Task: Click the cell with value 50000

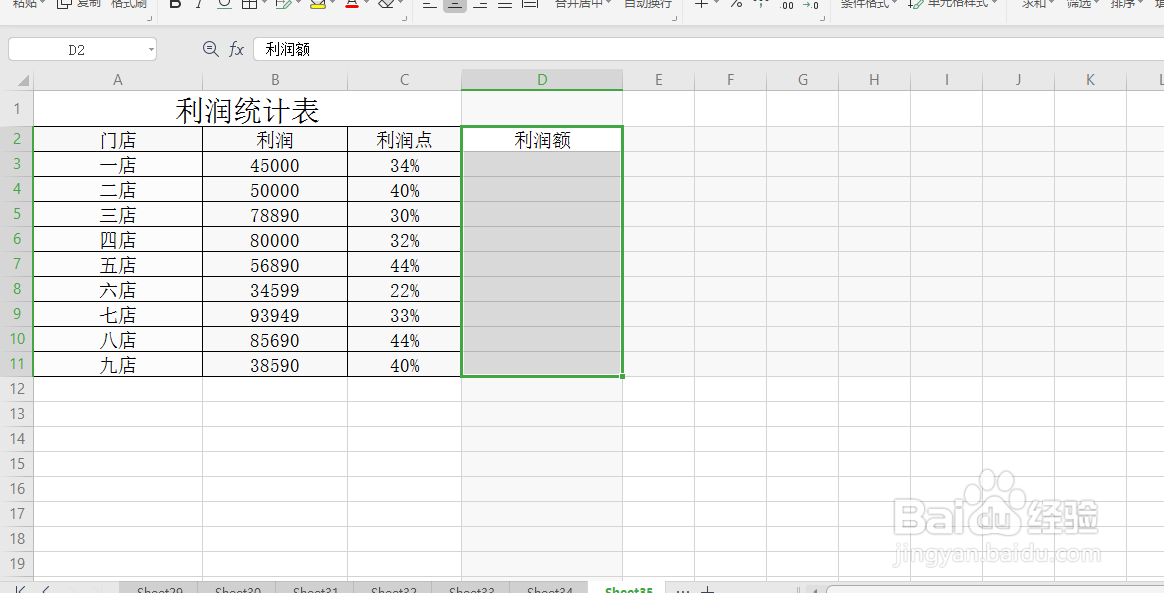Action: click(275, 190)
